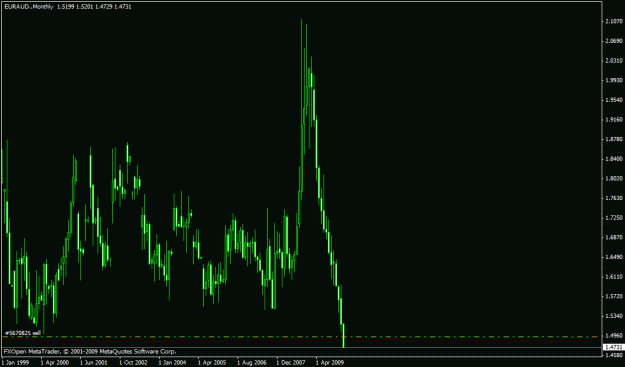This screenshot has width=625, height=367.
Task: Click the 1.8400 price scale label
Action: coord(614,159)
